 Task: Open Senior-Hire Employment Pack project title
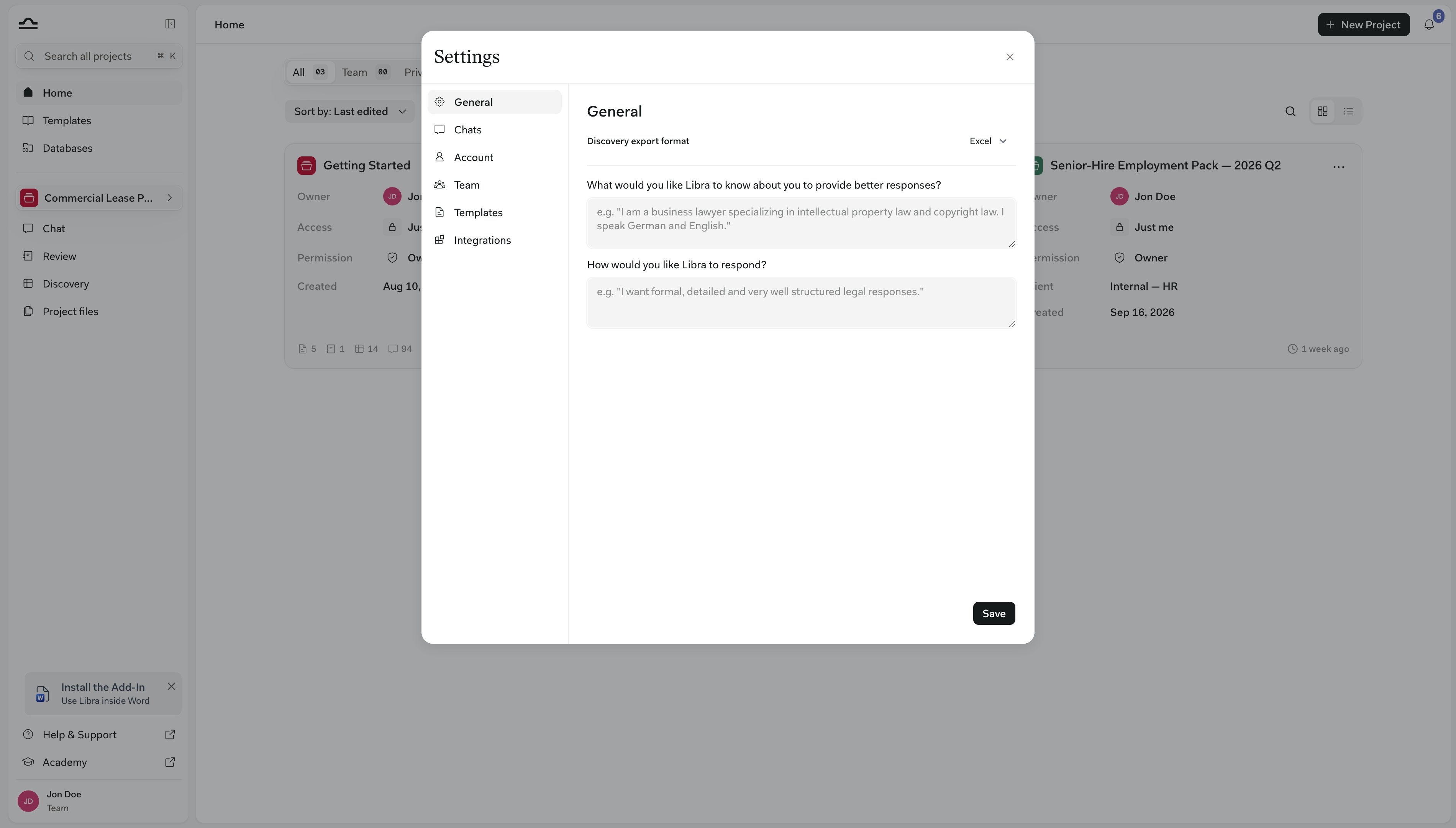pos(1165,166)
